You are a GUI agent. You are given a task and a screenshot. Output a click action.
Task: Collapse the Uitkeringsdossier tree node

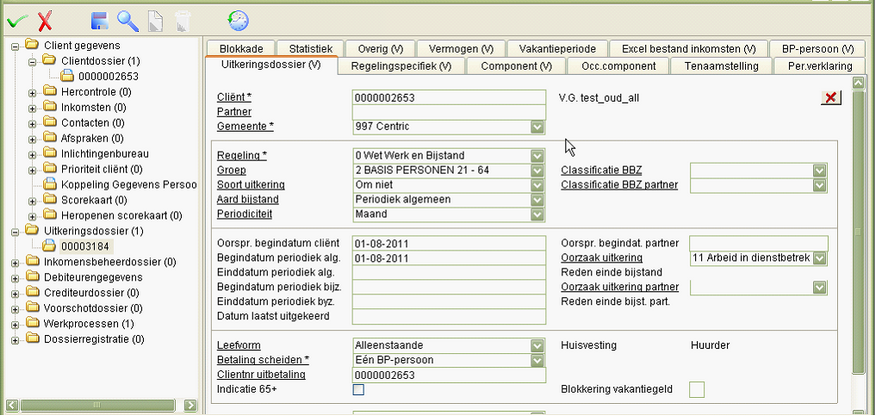[15, 231]
